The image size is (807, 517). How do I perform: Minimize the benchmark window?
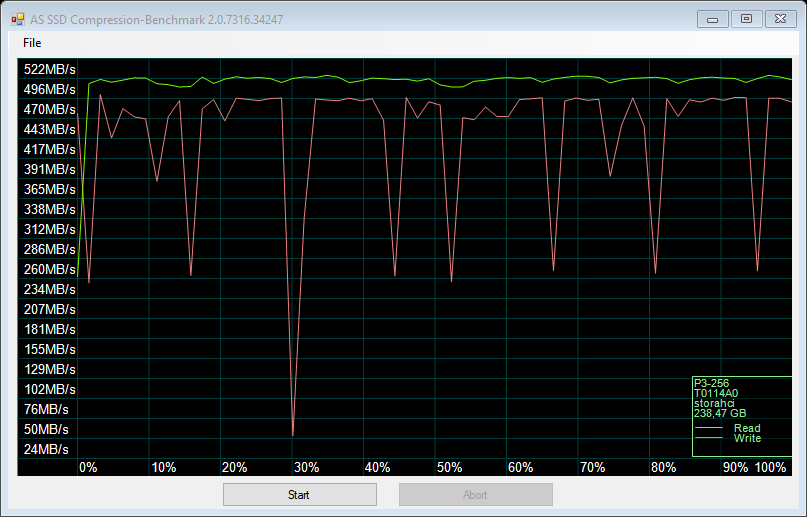712,18
